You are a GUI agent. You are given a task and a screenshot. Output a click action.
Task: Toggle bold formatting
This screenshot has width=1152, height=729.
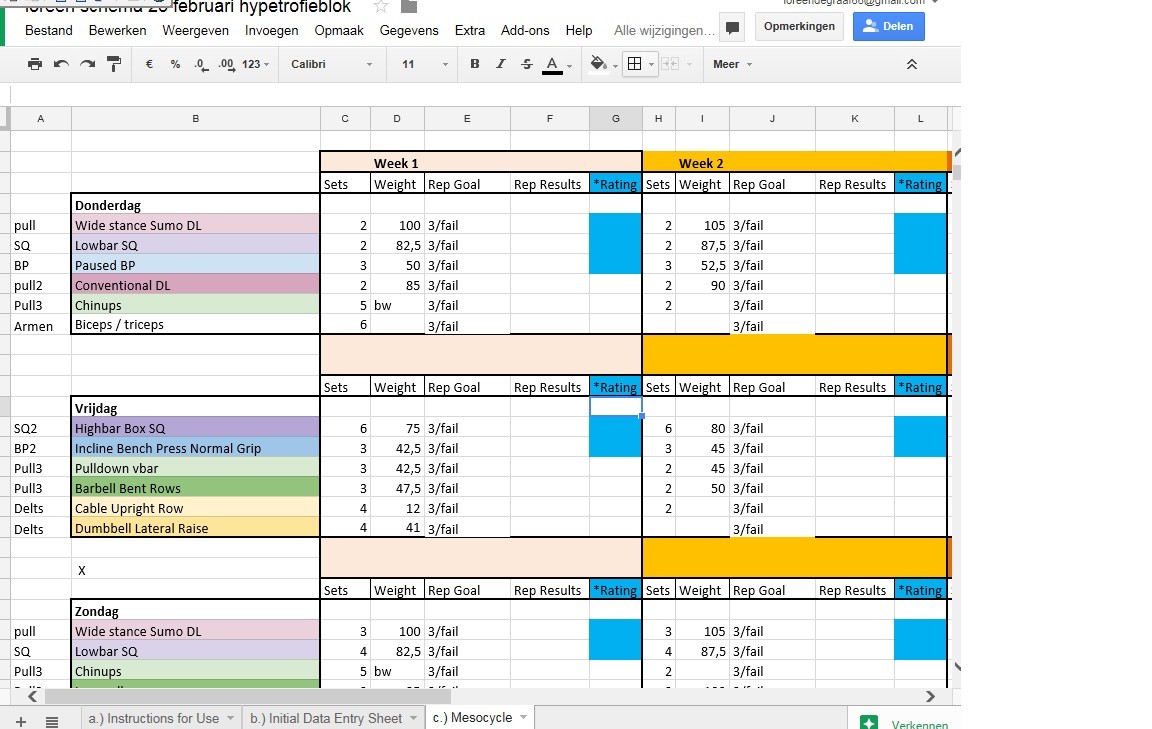coord(475,64)
